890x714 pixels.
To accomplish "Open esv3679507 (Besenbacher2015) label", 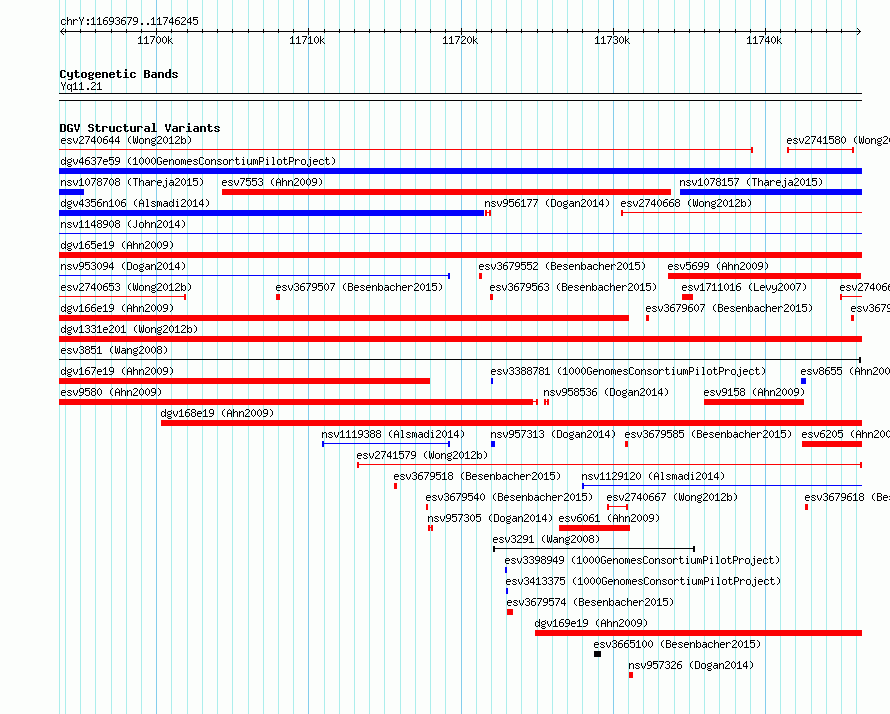I will 359,287.
